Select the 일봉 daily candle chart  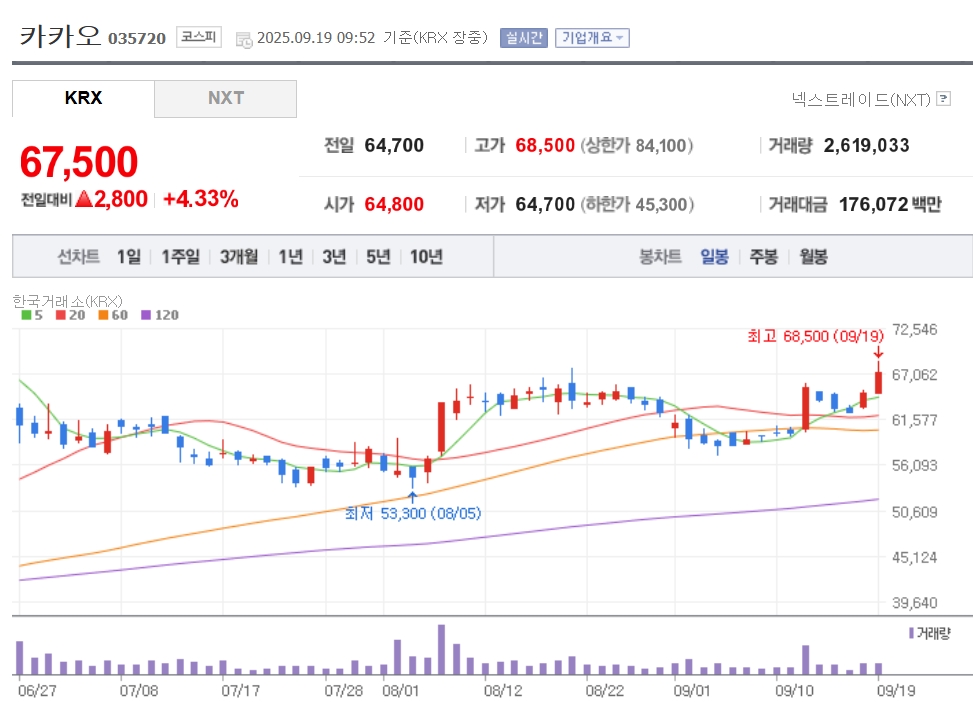pyautogui.click(x=714, y=256)
